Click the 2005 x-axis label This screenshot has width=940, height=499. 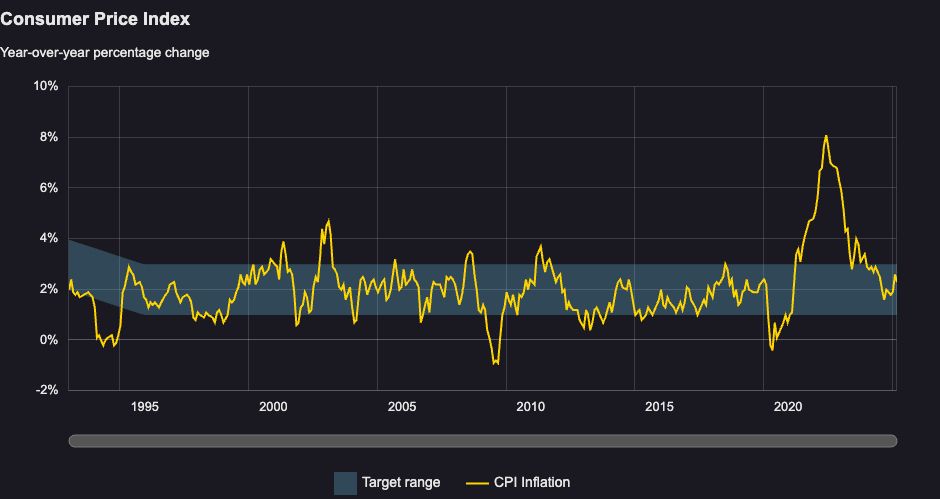click(402, 407)
